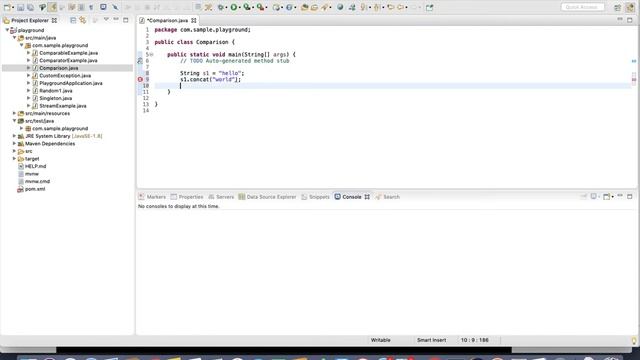Viewport: 640px width, 360px height.
Task: Click the error marker on line 9
Action: click(x=140, y=80)
